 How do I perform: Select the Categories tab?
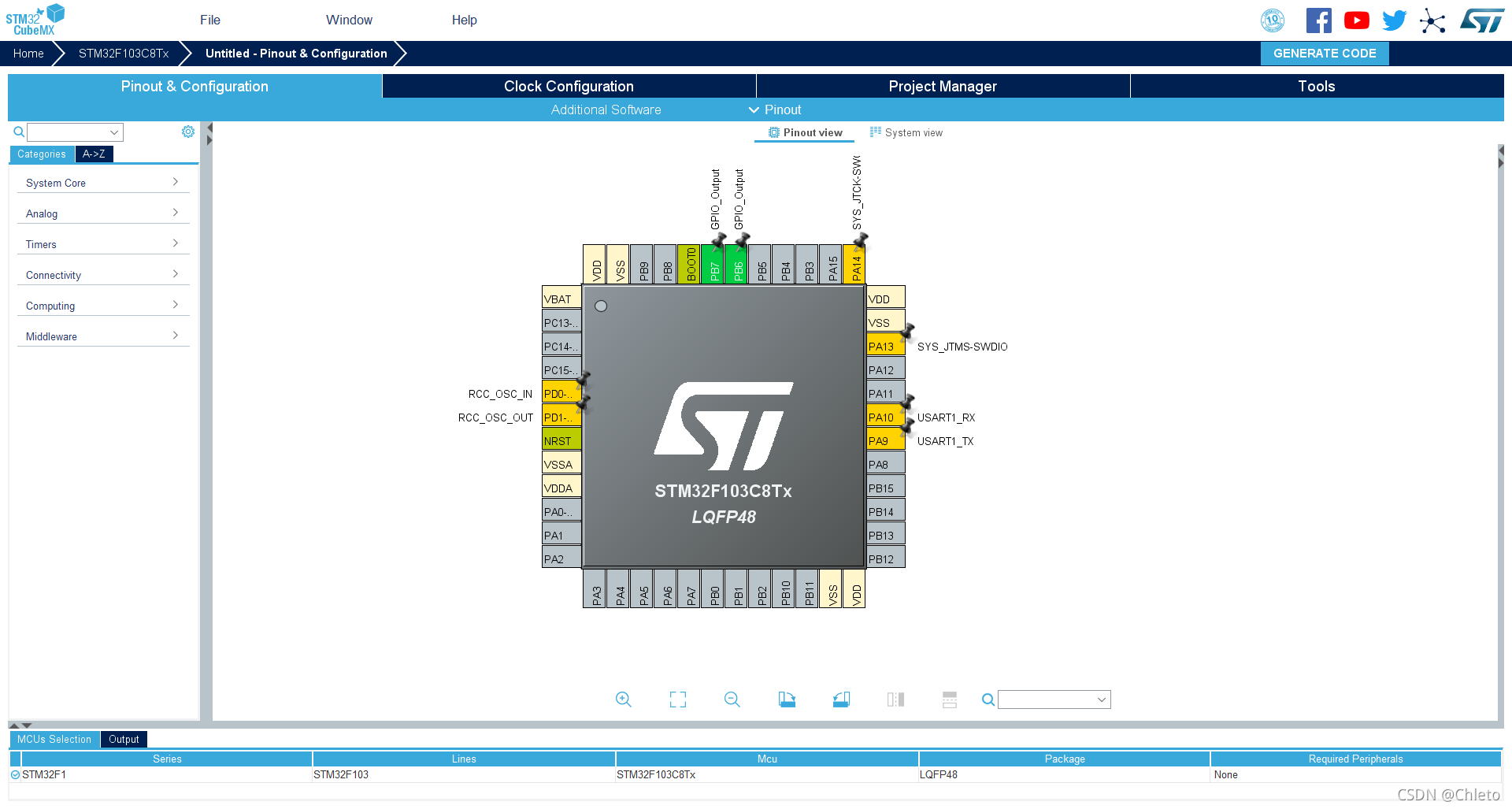42,154
